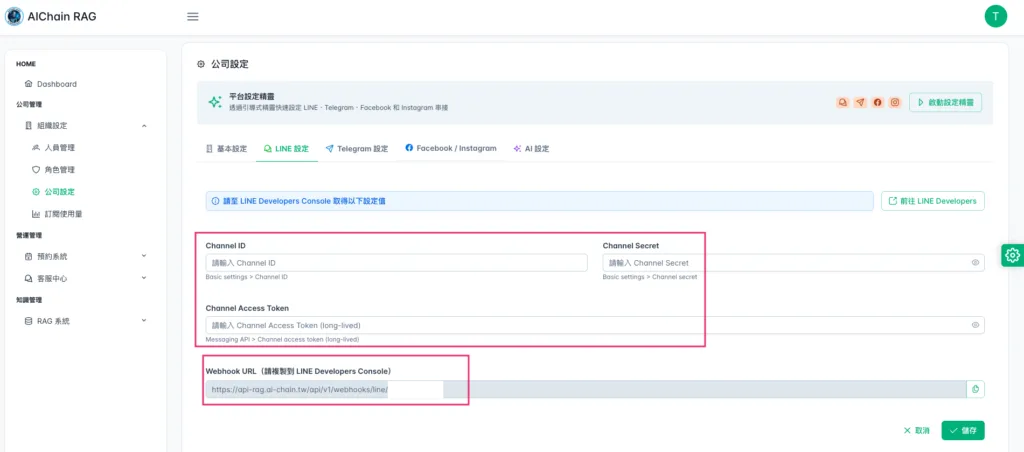1024x452 pixels.
Task: Click the Facebook icon in wizard banner
Action: click(877, 102)
